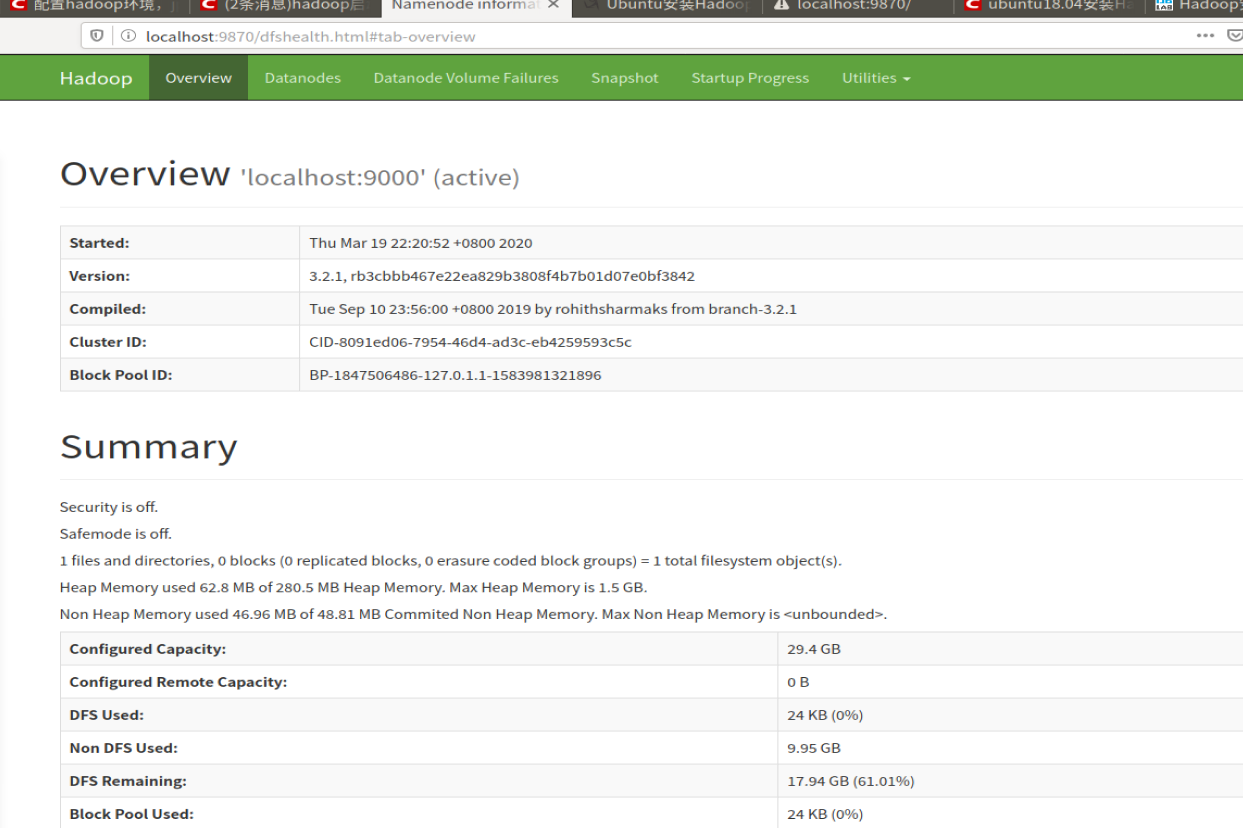Viewport: 1243px width, 828px height.
Task: Switch to the Ubuntu安装Hadoop browser tab
Action: [x=668, y=6]
